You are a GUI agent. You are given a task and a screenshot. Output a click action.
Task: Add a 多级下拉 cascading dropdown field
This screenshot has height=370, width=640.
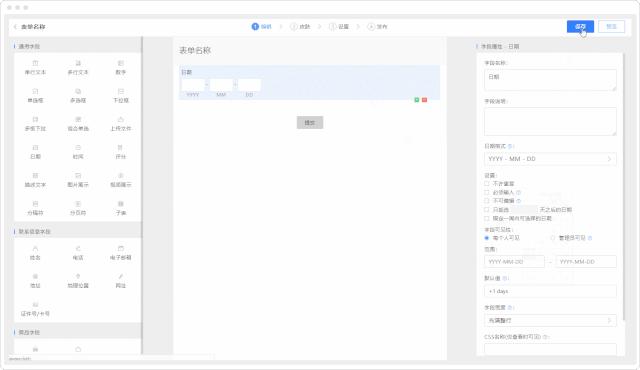(x=36, y=124)
